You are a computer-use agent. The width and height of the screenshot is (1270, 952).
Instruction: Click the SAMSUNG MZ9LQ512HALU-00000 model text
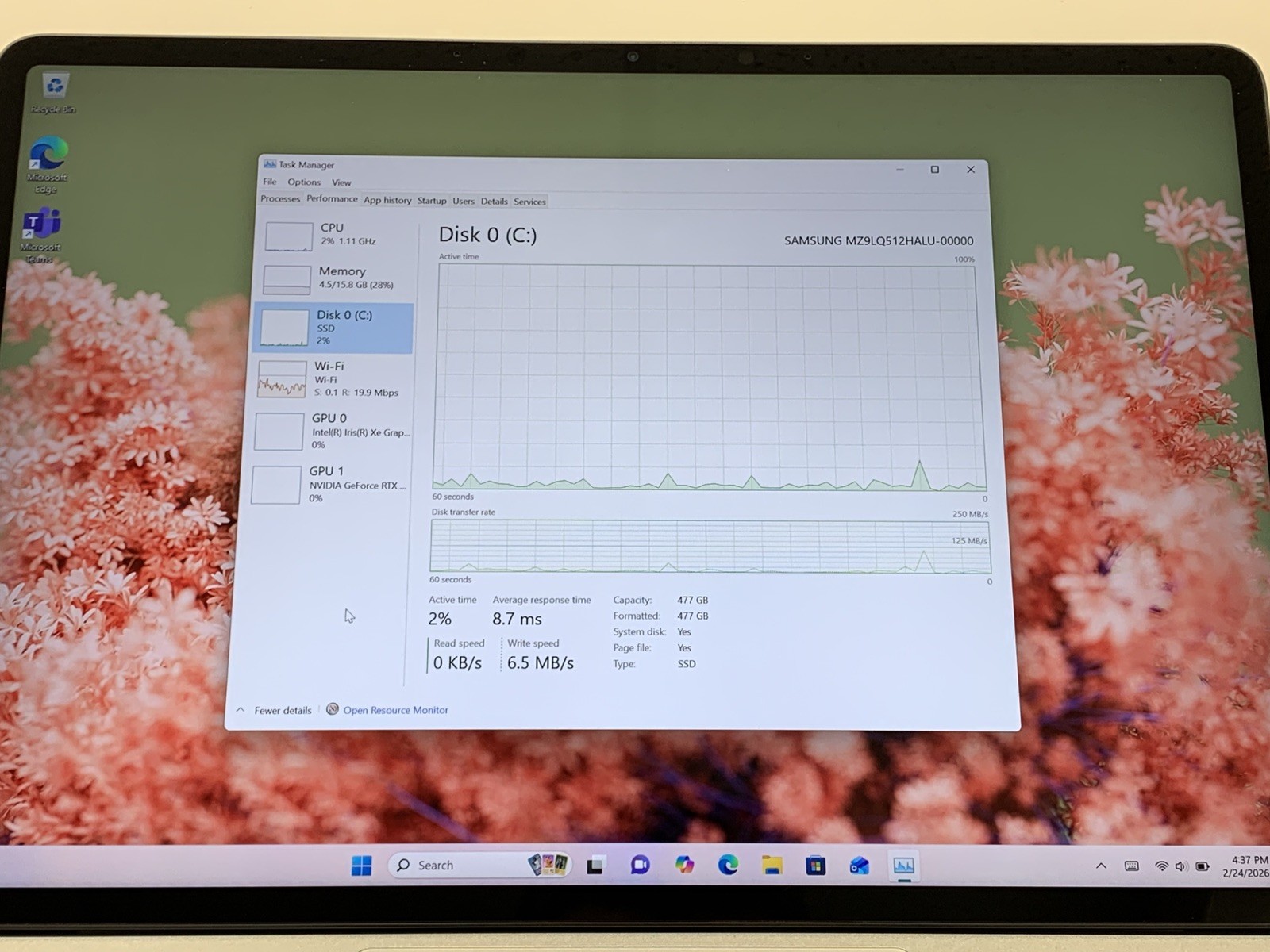879,240
